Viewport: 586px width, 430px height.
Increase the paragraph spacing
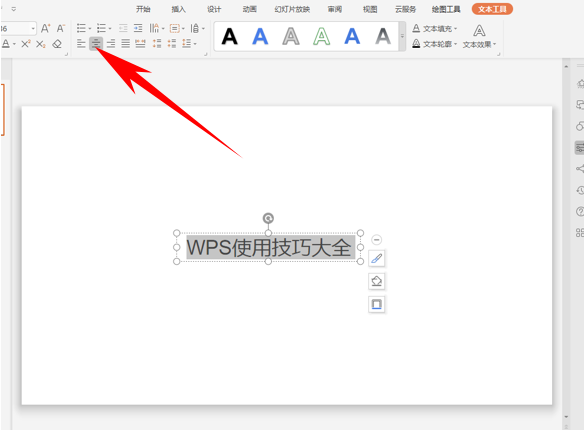tap(157, 44)
